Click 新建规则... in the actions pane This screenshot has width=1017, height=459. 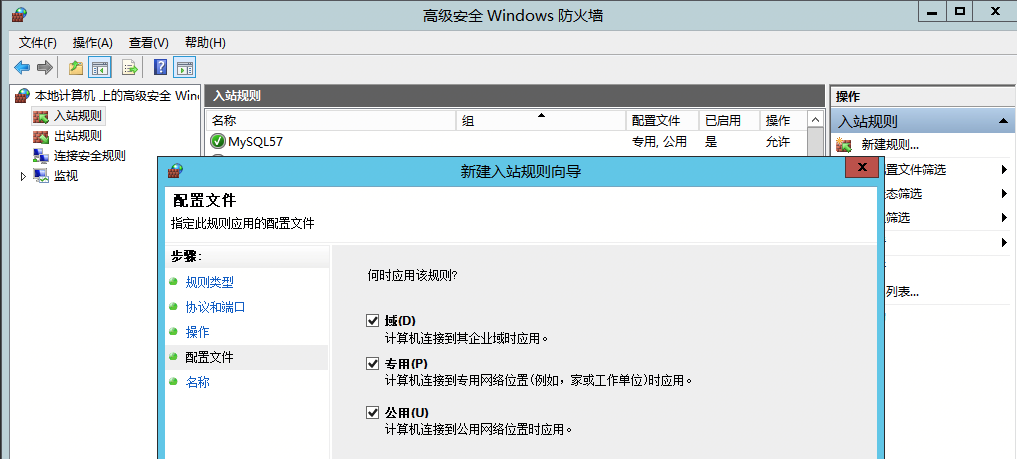pyautogui.click(x=890, y=145)
